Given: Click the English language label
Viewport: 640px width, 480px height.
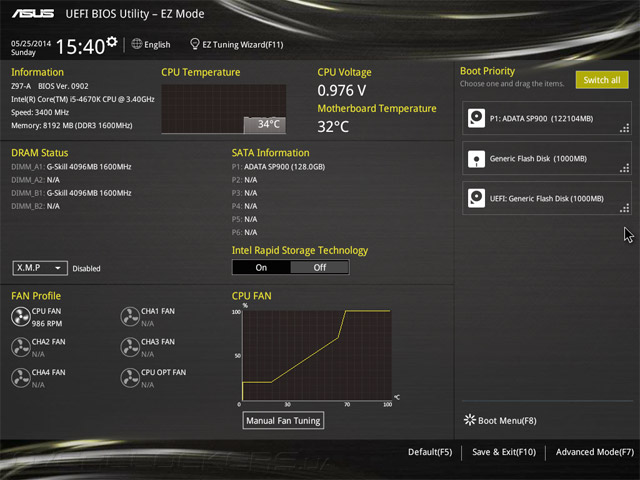Looking at the screenshot, I should (157, 44).
